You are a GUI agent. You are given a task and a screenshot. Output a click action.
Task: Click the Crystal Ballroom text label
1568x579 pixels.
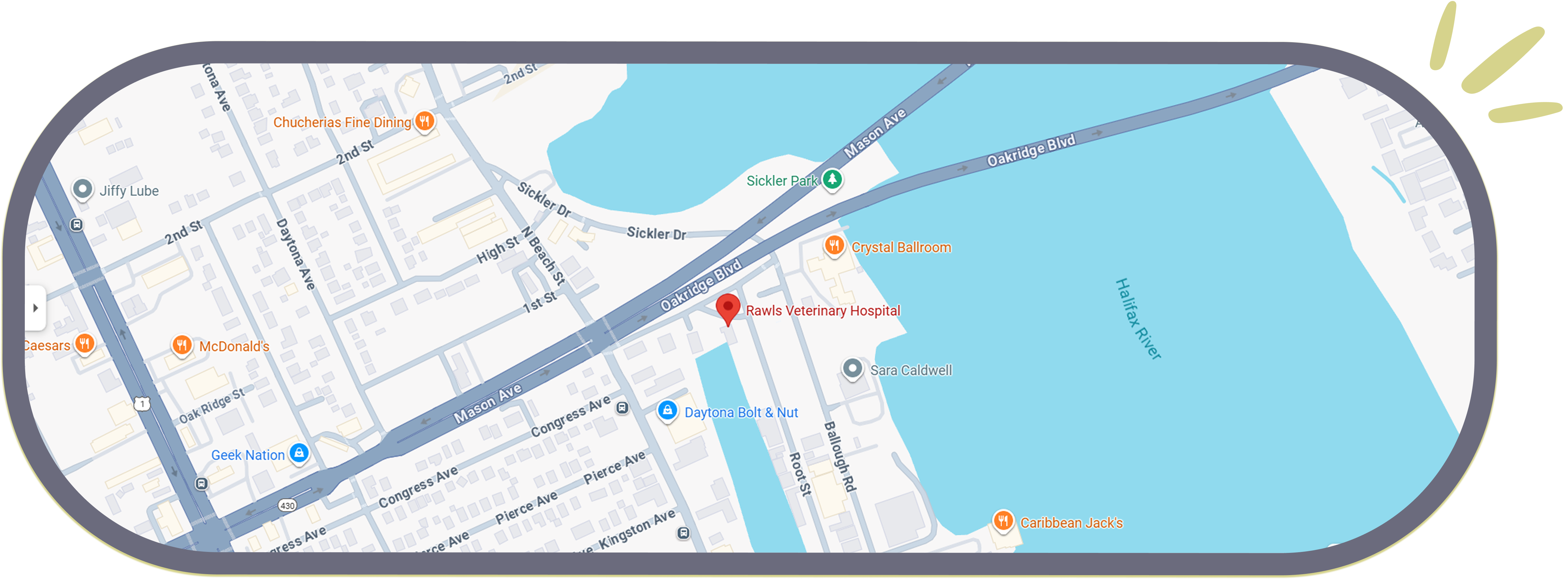point(901,247)
